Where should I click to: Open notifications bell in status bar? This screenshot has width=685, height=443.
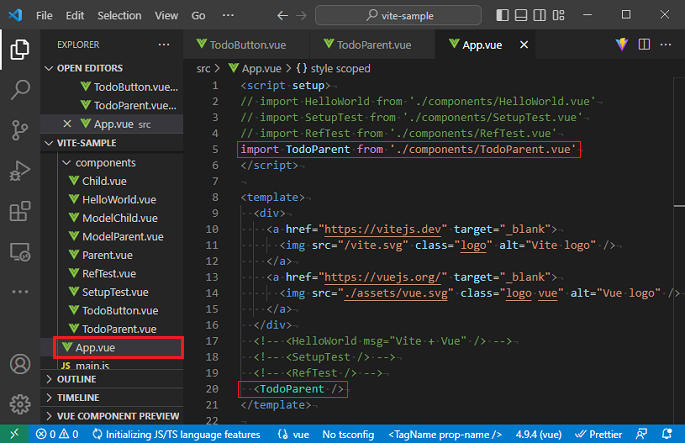[667, 434]
